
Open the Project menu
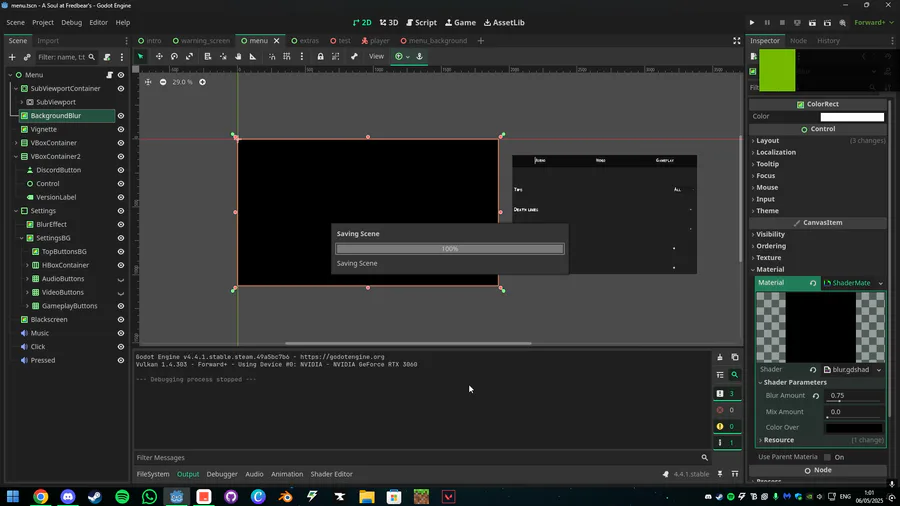[x=42, y=22]
